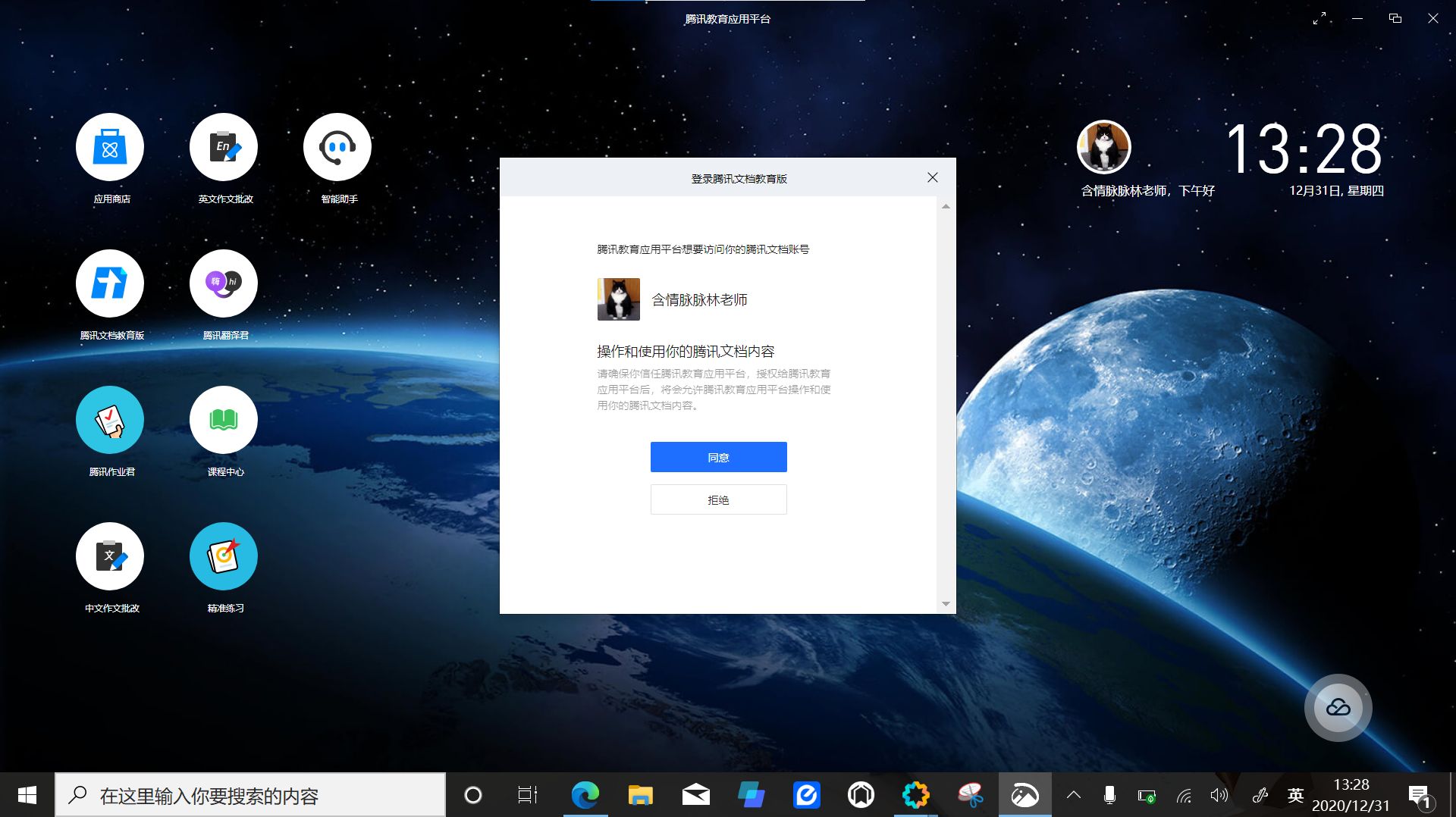Open the pinwheel taskbar app
The image size is (1456, 817).
[971, 795]
